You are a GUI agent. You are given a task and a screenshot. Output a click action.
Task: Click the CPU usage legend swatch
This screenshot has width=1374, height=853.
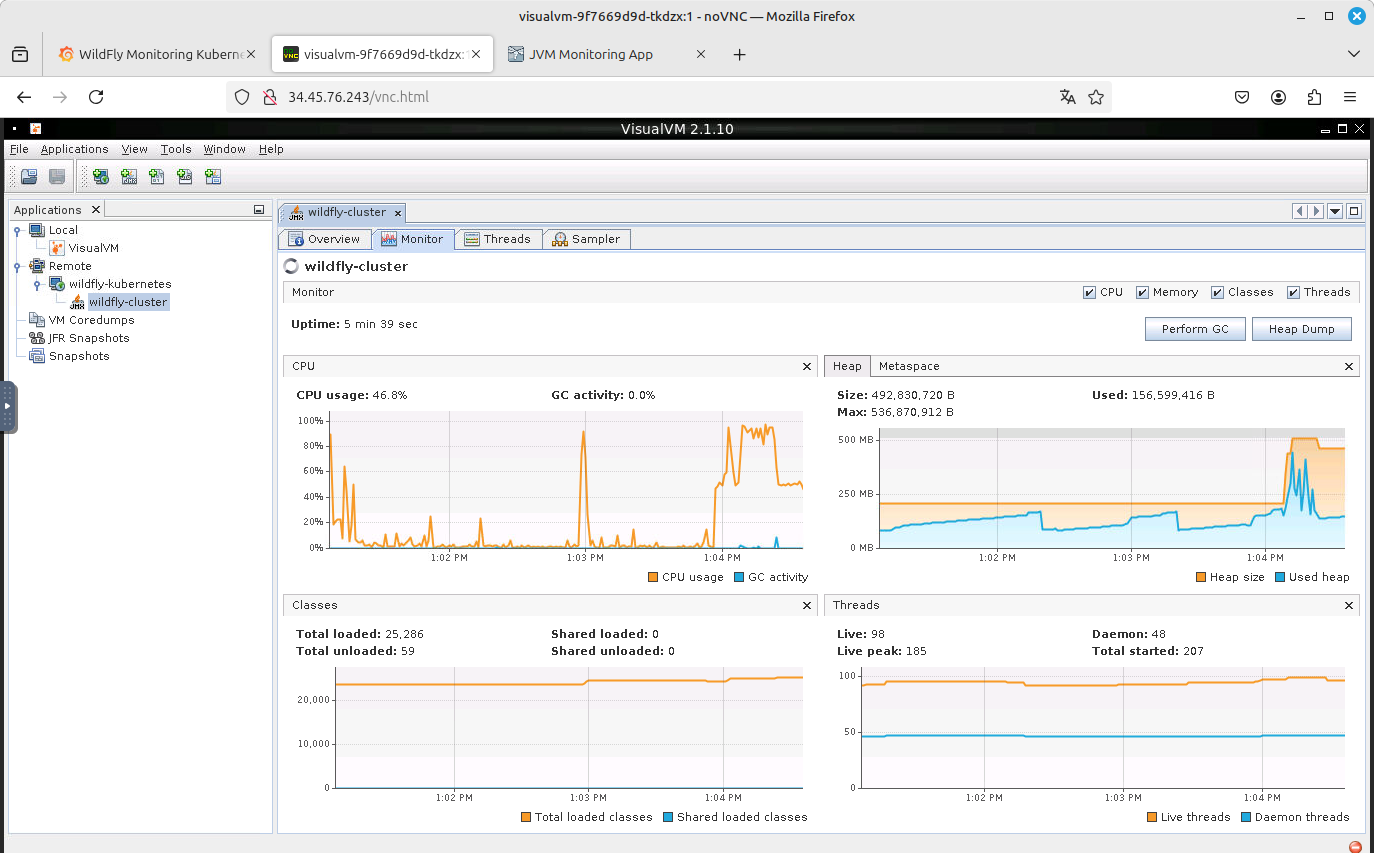click(x=653, y=577)
